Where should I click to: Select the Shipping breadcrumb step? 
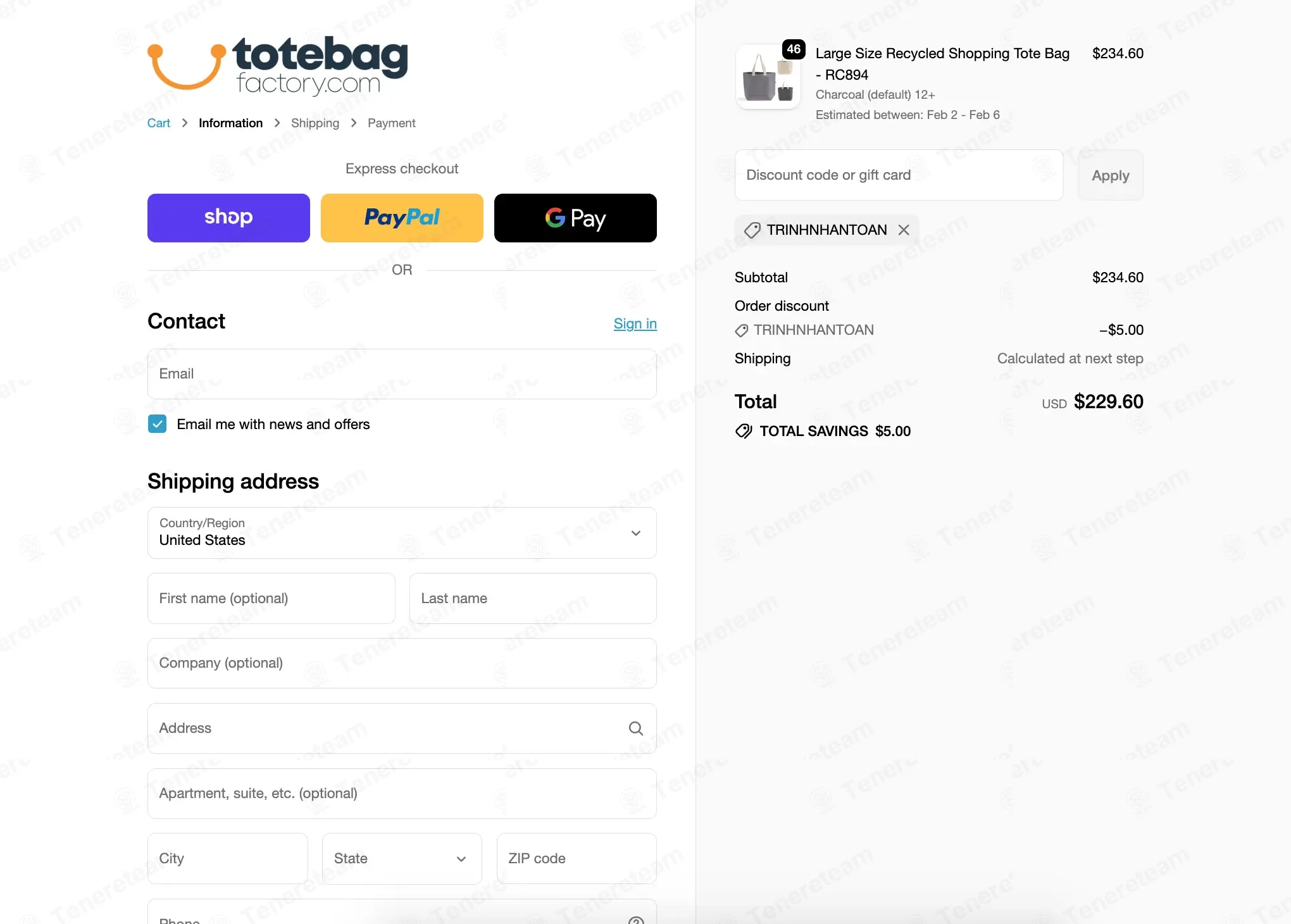click(x=315, y=123)
